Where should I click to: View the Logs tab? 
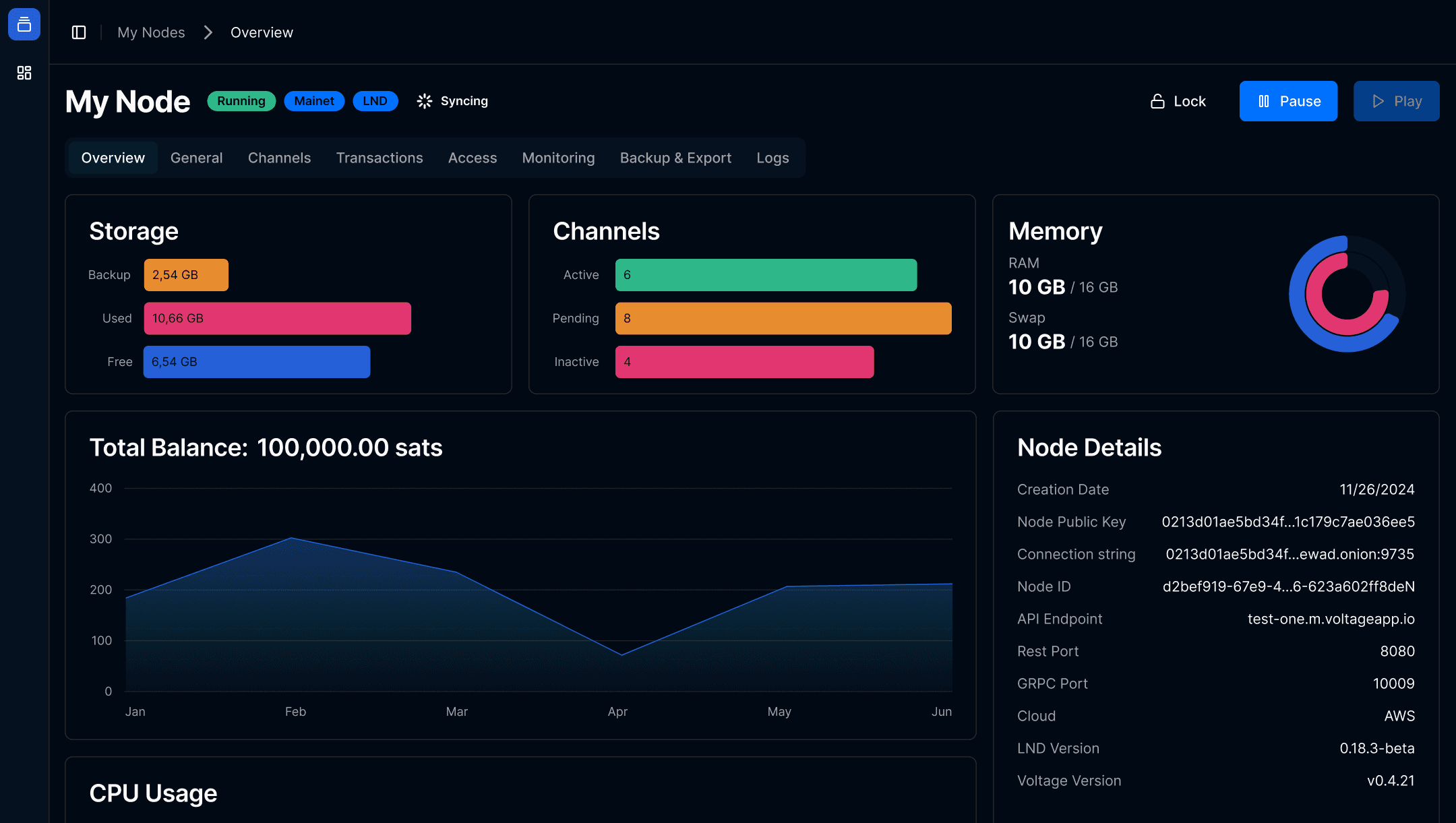point(772,158)
